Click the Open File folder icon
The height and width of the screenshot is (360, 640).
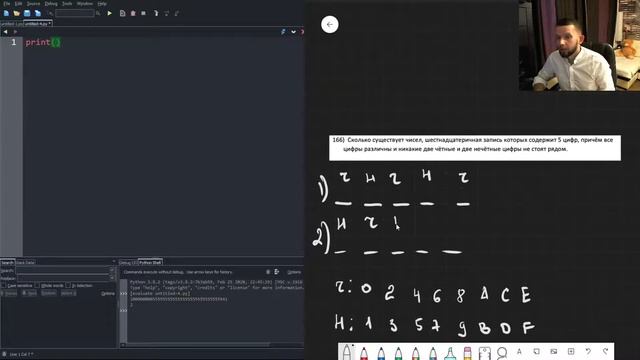tap(16, 13)
